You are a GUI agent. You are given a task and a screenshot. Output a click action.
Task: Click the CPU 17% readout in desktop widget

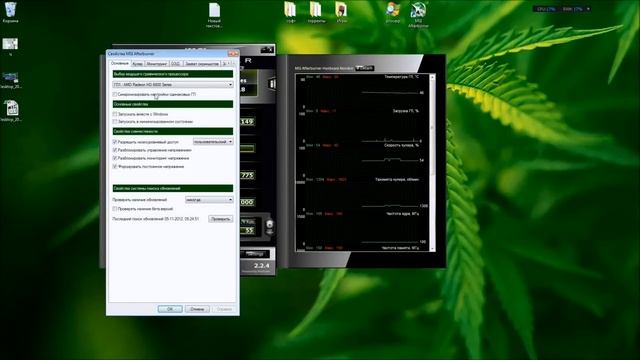(x=546, y=9)
